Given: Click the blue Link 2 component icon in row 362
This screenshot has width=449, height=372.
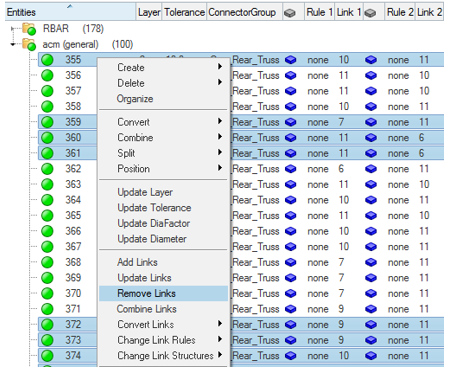Looking at the screenshot, I should point(371,169).
